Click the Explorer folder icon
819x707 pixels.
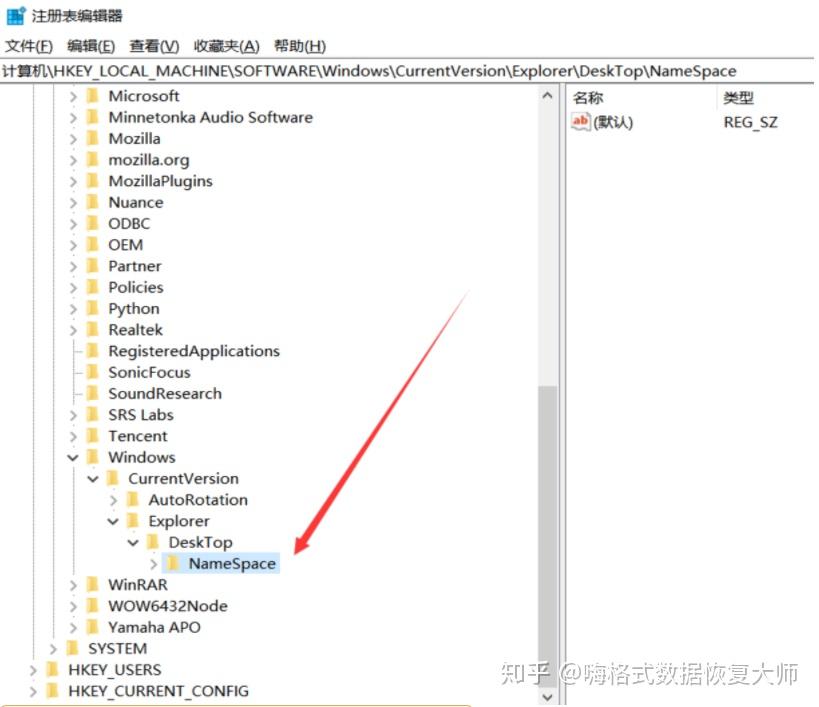tap(133, 521)
